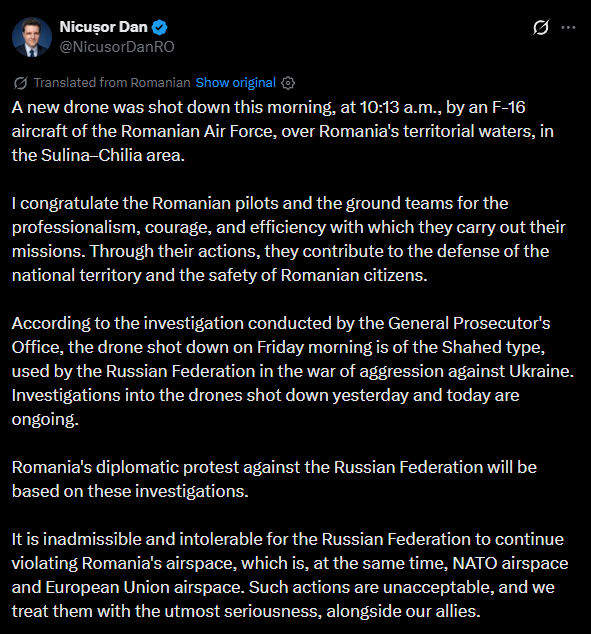This screenshot has height=634, width=591.
Task: Open the three-dot more options menu
Action: tap(568, 27)
